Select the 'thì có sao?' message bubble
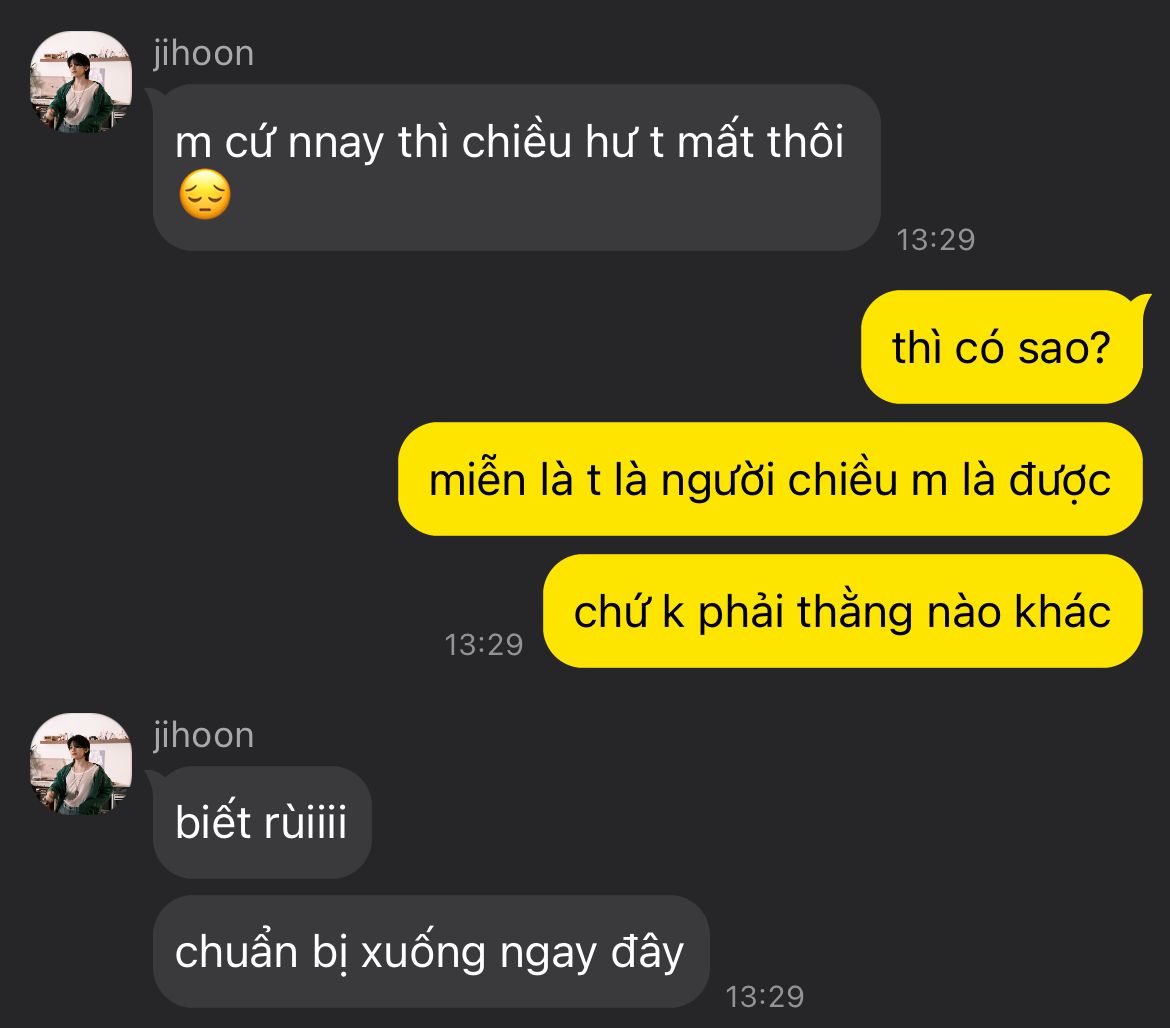 pos(1002,347)
